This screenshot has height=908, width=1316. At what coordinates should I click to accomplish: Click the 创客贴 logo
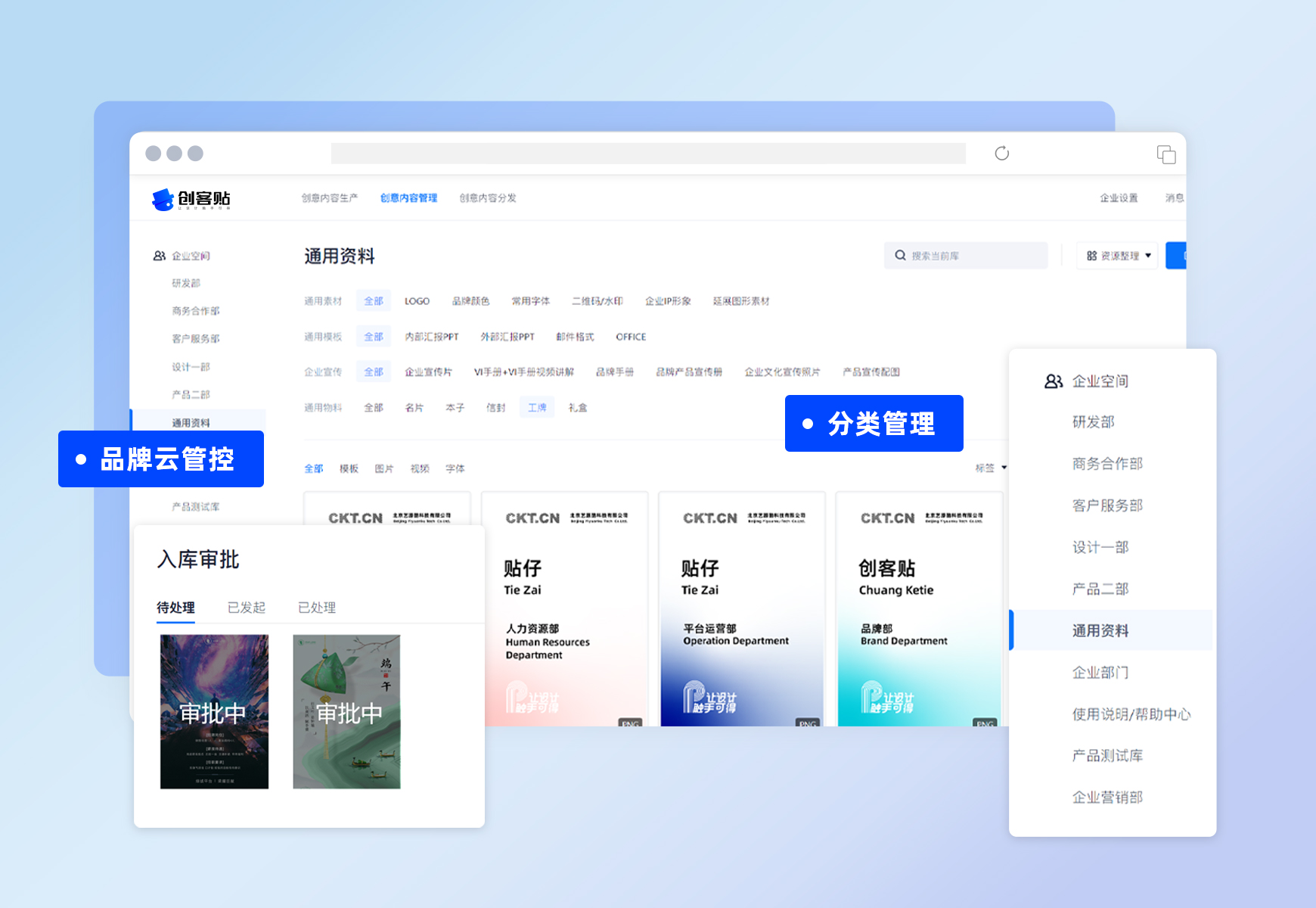click(x=191, y=199)
